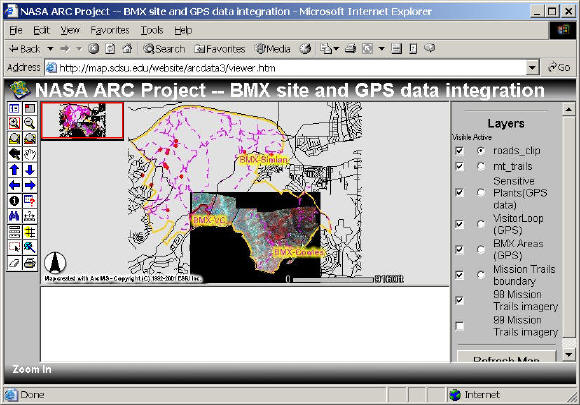Image resolution: width=580 pixels, height=405 pixels.
Task: Toggle Mission Trails boundary visibility checkbox
Action: (459, 275)
